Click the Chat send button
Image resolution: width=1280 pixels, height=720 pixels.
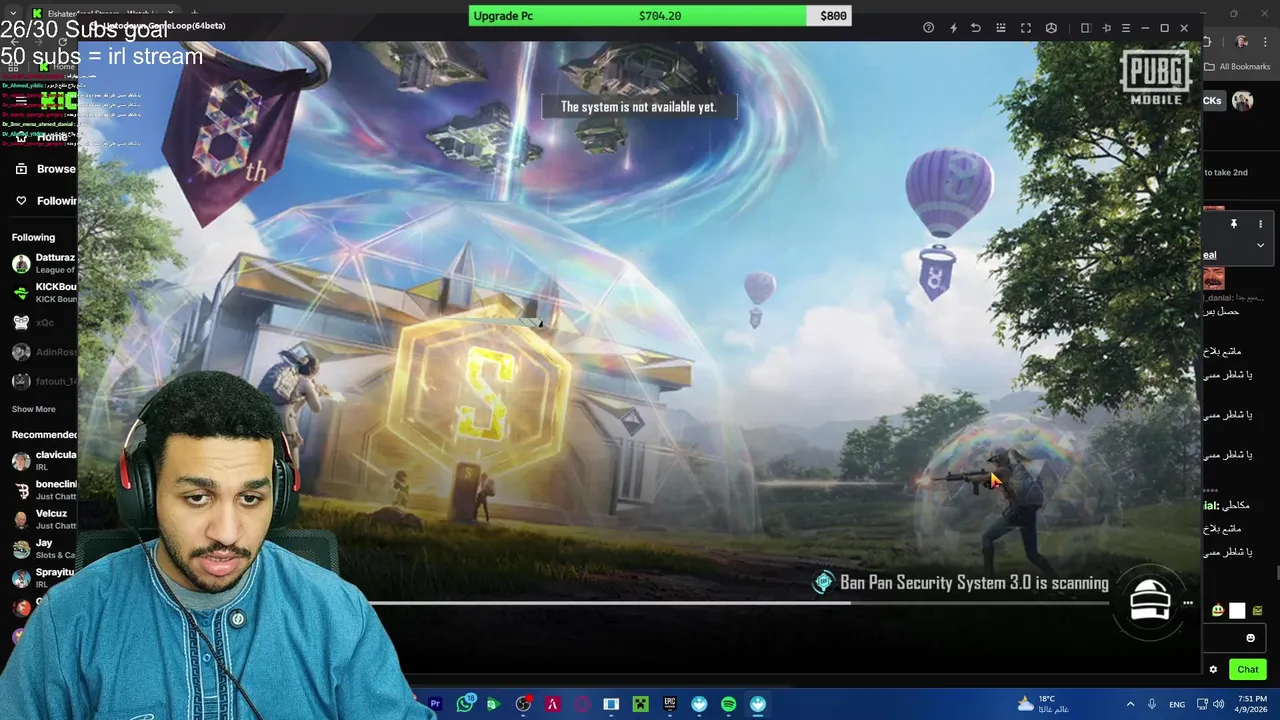click(1248, 669)
